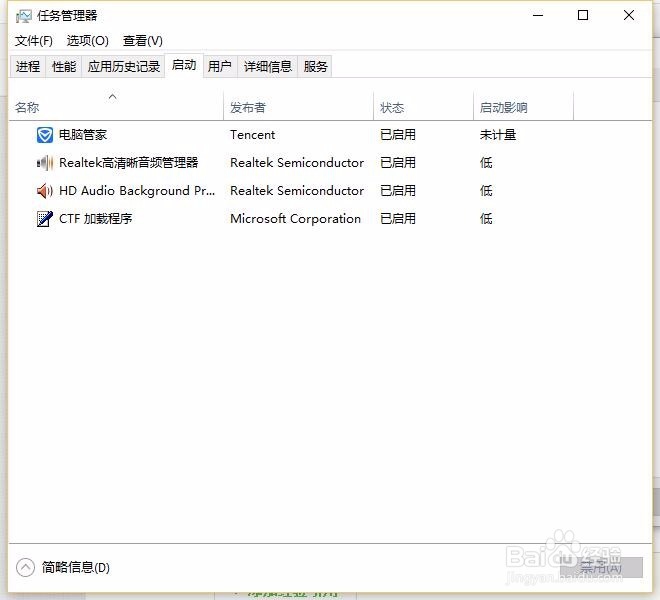Click the Tencent publisher cell
Viewport: 660px width, 600px height.
253,135
